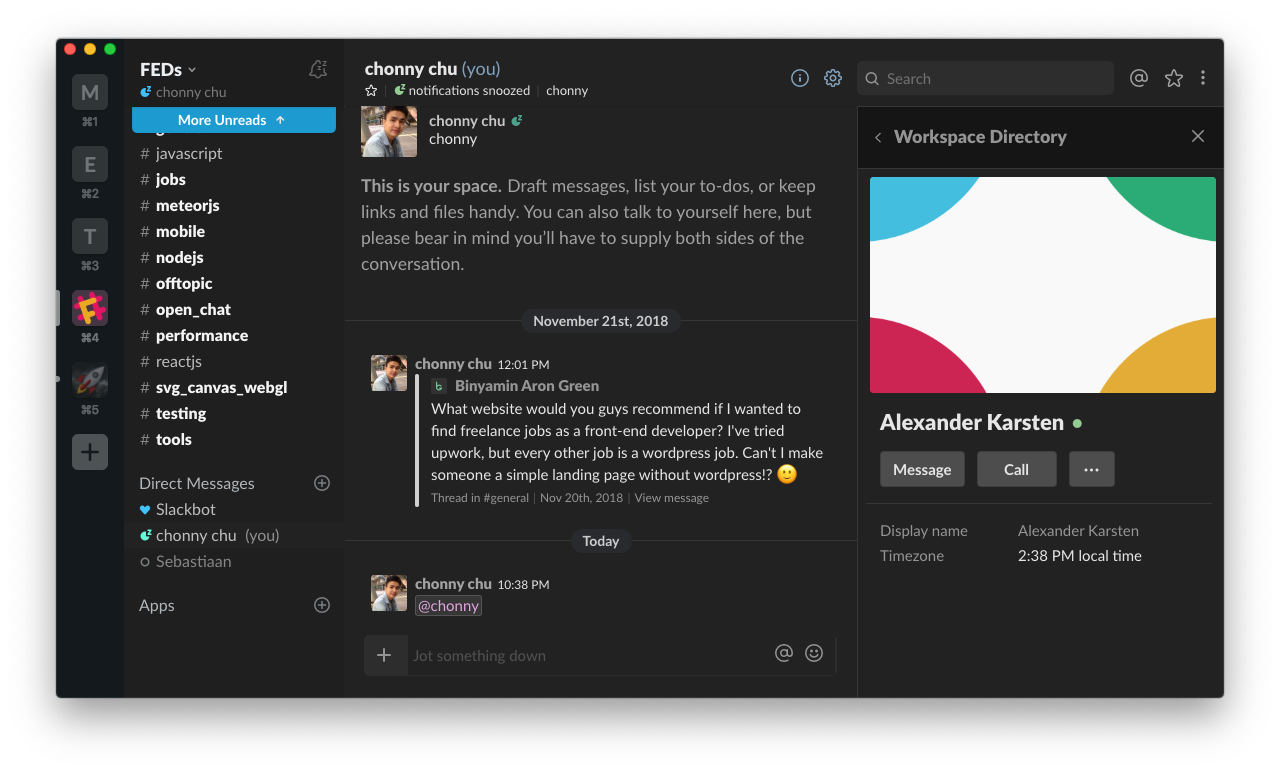The width and height of the screenshot is (1280, 772).
Task: Click the @chonny mention
Action: [x=448, y=605]
